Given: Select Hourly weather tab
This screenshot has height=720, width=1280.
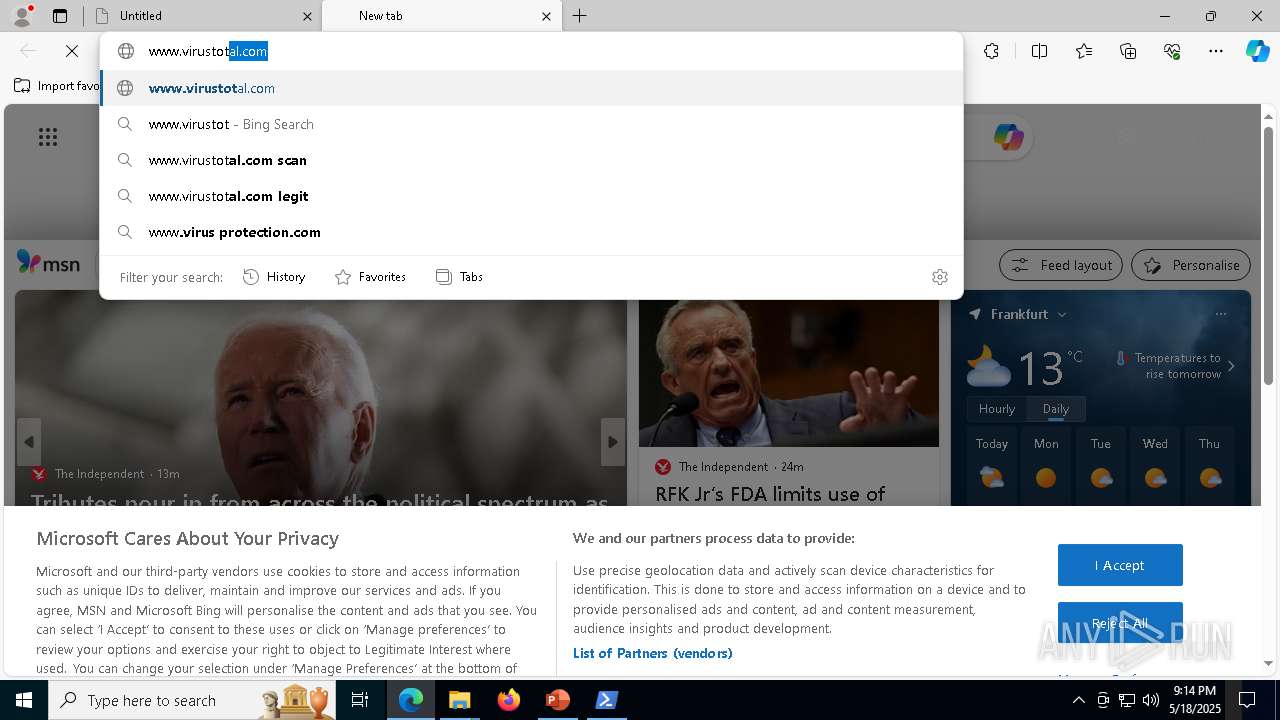Looking at the screenshot, I should [x=997, y=409].
